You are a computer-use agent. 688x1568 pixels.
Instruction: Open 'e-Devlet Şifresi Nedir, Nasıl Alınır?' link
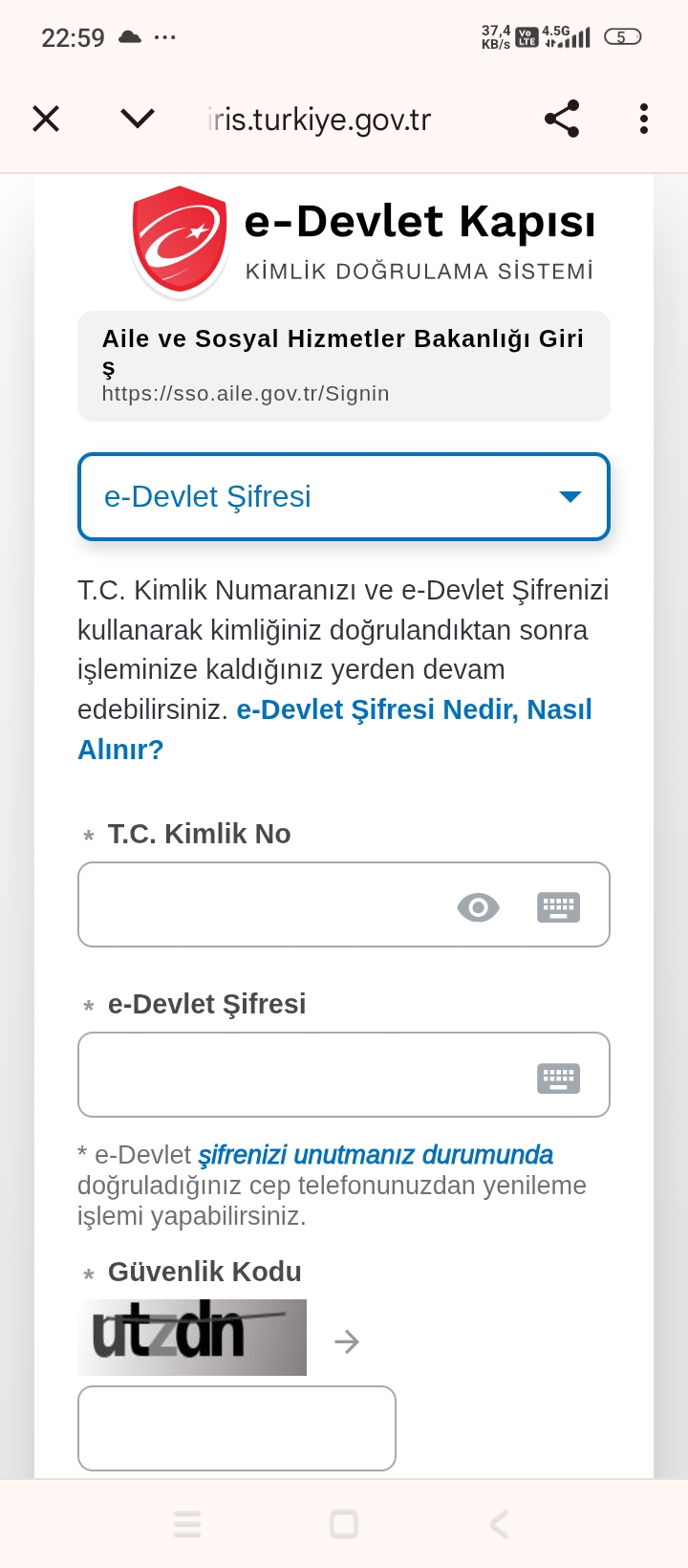pos(414,710)
